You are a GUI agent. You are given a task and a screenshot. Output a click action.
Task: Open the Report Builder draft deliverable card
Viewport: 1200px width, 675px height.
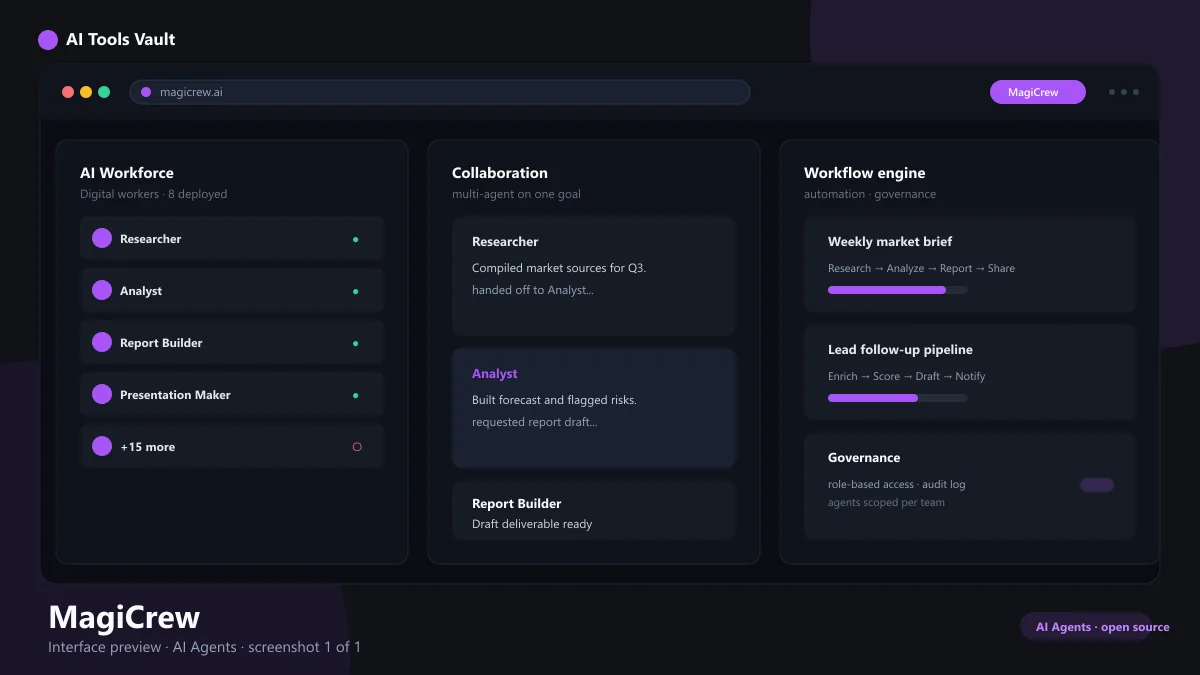click(594, 511)
